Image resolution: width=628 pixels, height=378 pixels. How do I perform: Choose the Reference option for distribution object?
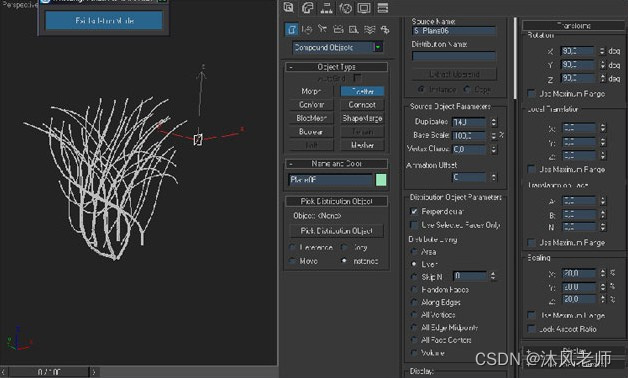(x=293, y=247)
